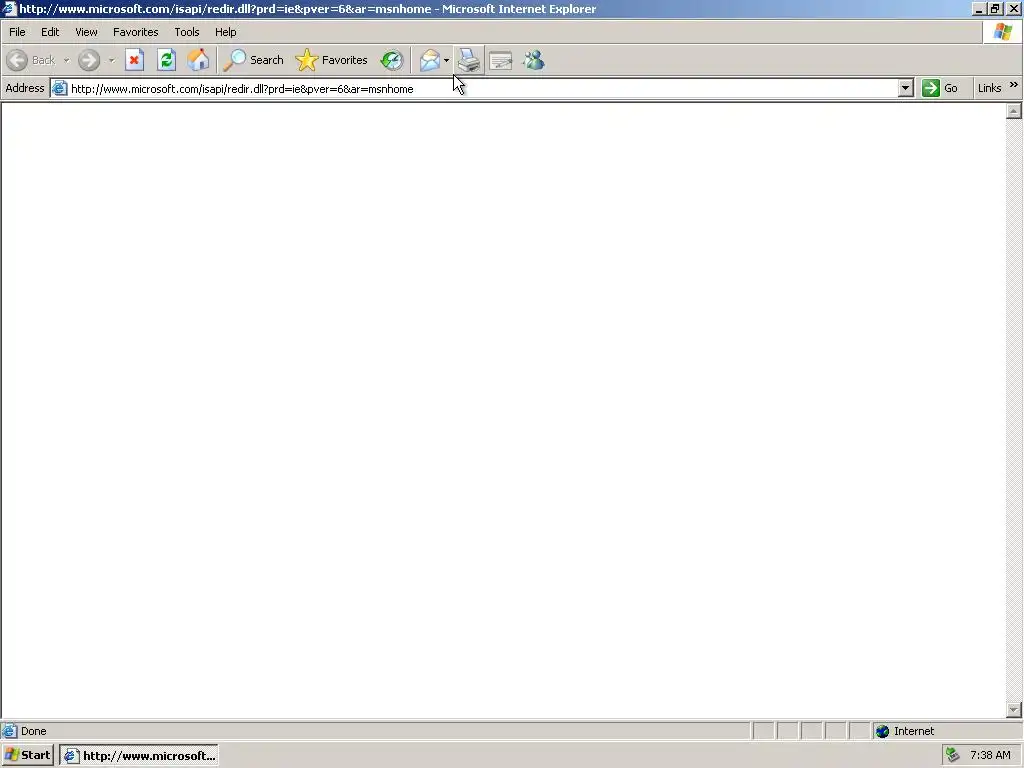
Task: Open the Help menu
Action: pyautogui.click(x=226, y=32)
